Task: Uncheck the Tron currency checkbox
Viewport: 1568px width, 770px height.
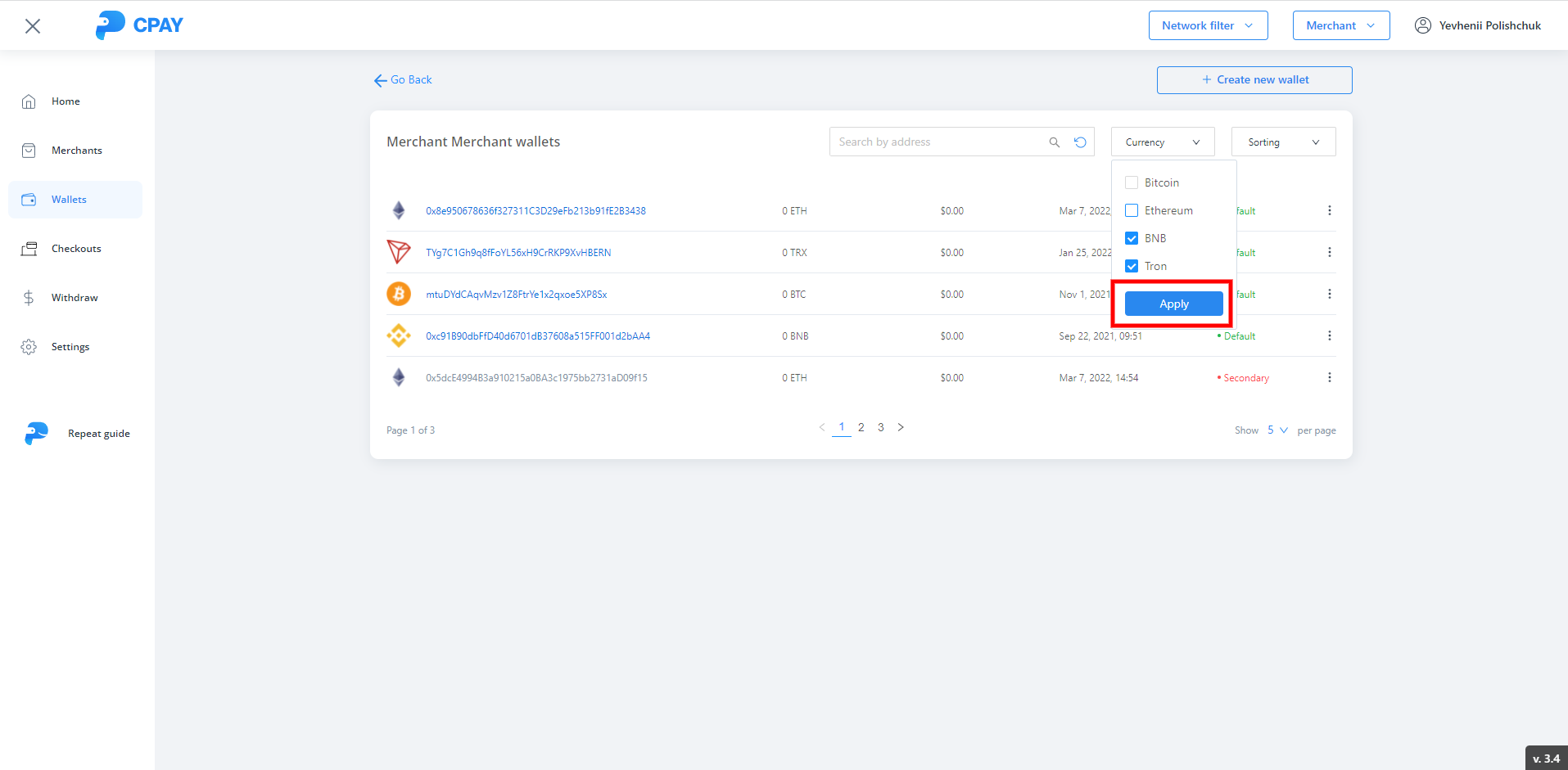Action: point(1132,266)
